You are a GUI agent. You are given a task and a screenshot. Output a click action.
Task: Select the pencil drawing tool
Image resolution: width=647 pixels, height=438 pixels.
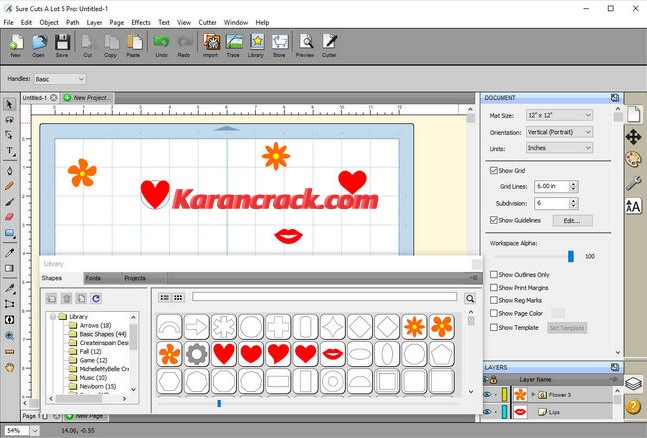pyautogui.click(x=9, y=186)
